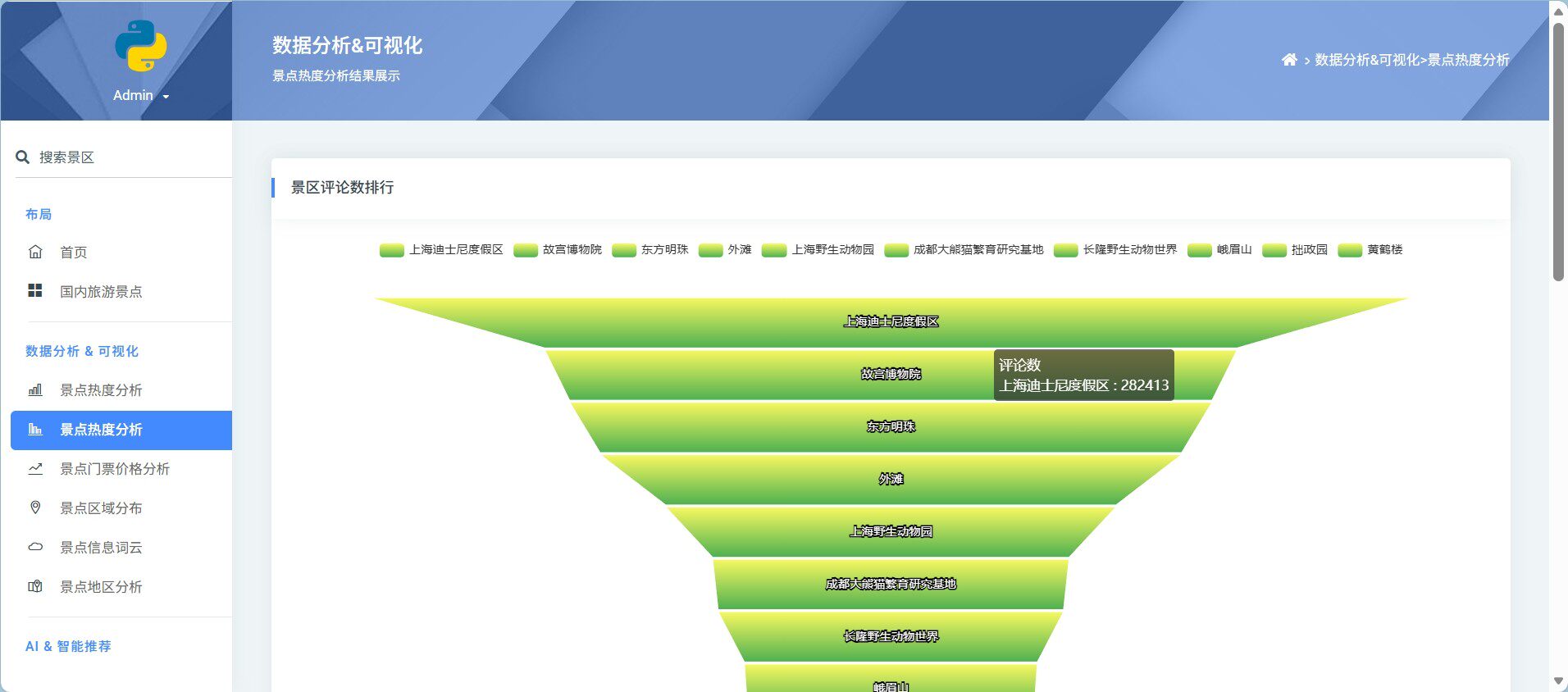
Task: Click the Python logo in the sidebar header
Action: (141, 46)
